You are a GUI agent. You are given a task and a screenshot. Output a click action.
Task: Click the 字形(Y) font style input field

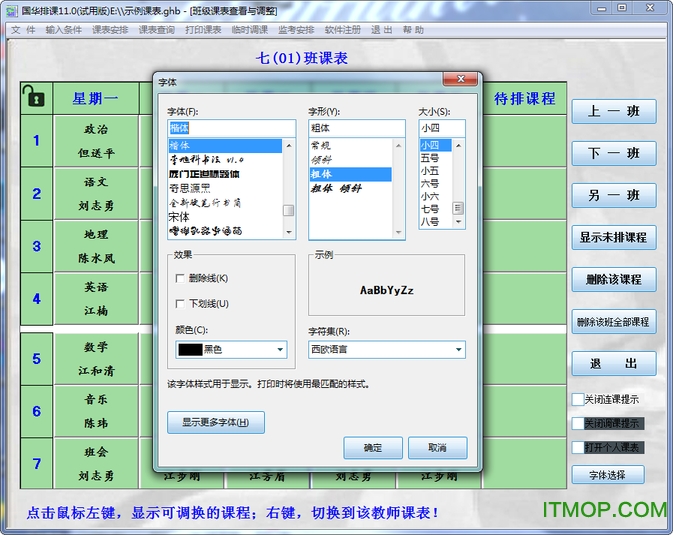click(x=357, y=128)
